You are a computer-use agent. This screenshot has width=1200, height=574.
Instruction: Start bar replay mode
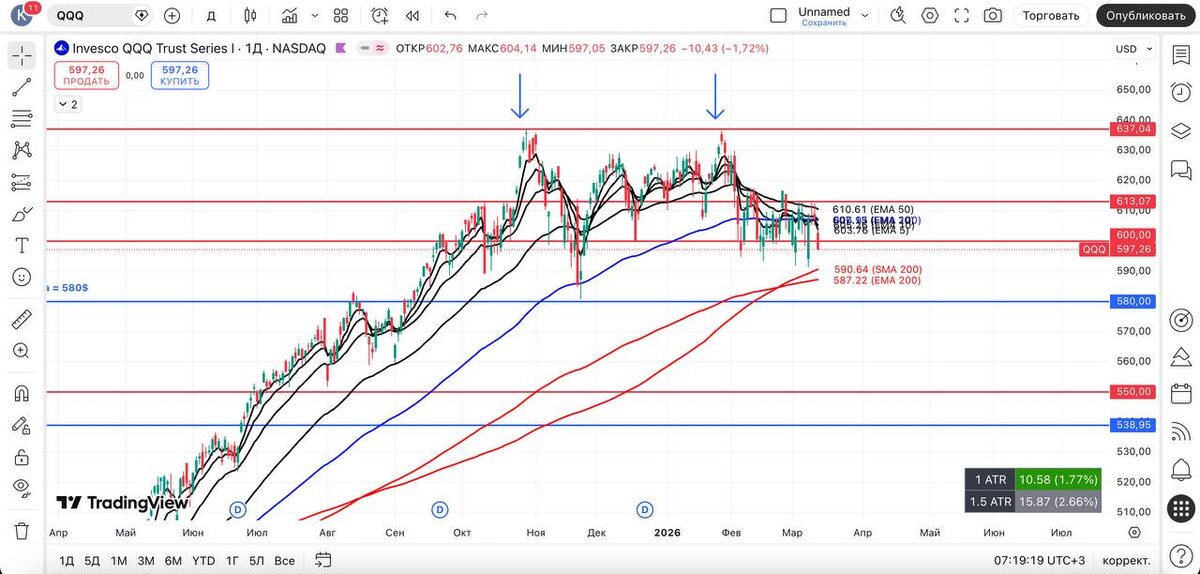(412, 15)
